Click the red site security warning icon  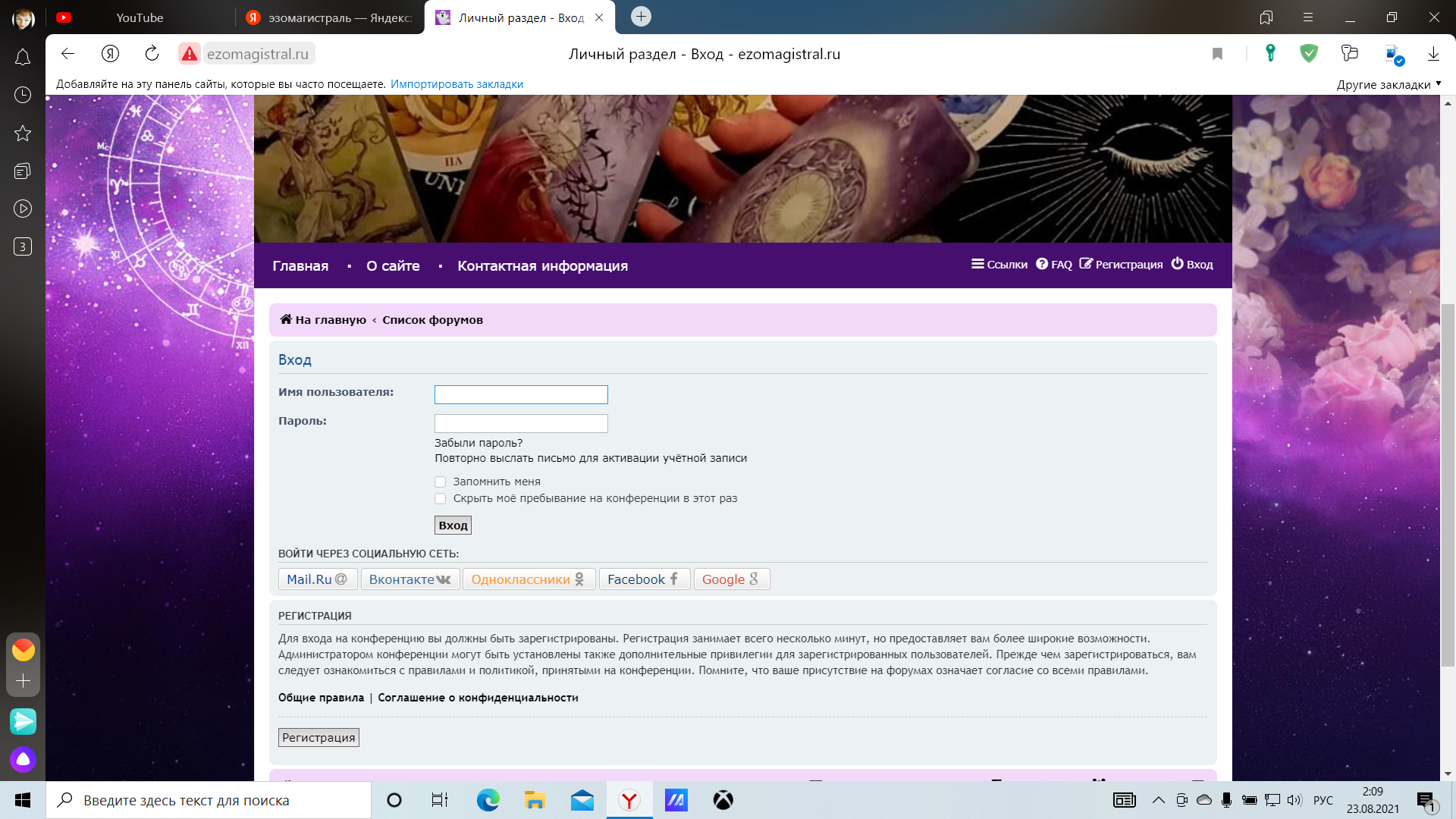[190, 54]
